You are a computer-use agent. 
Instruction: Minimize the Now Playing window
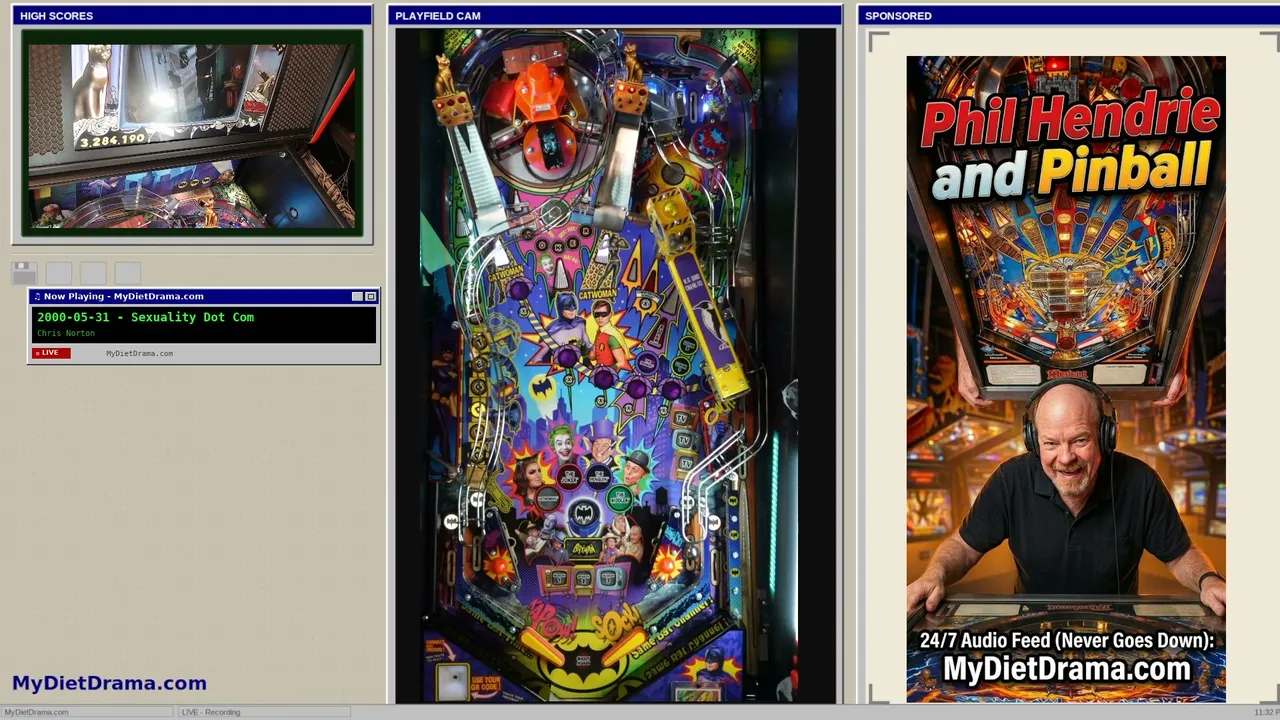point(357,296)
